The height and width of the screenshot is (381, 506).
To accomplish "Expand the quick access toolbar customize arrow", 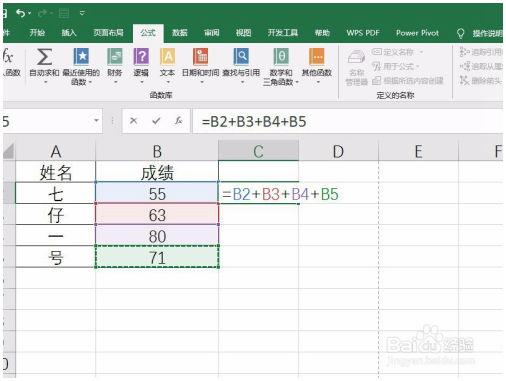I will [82, 13].
